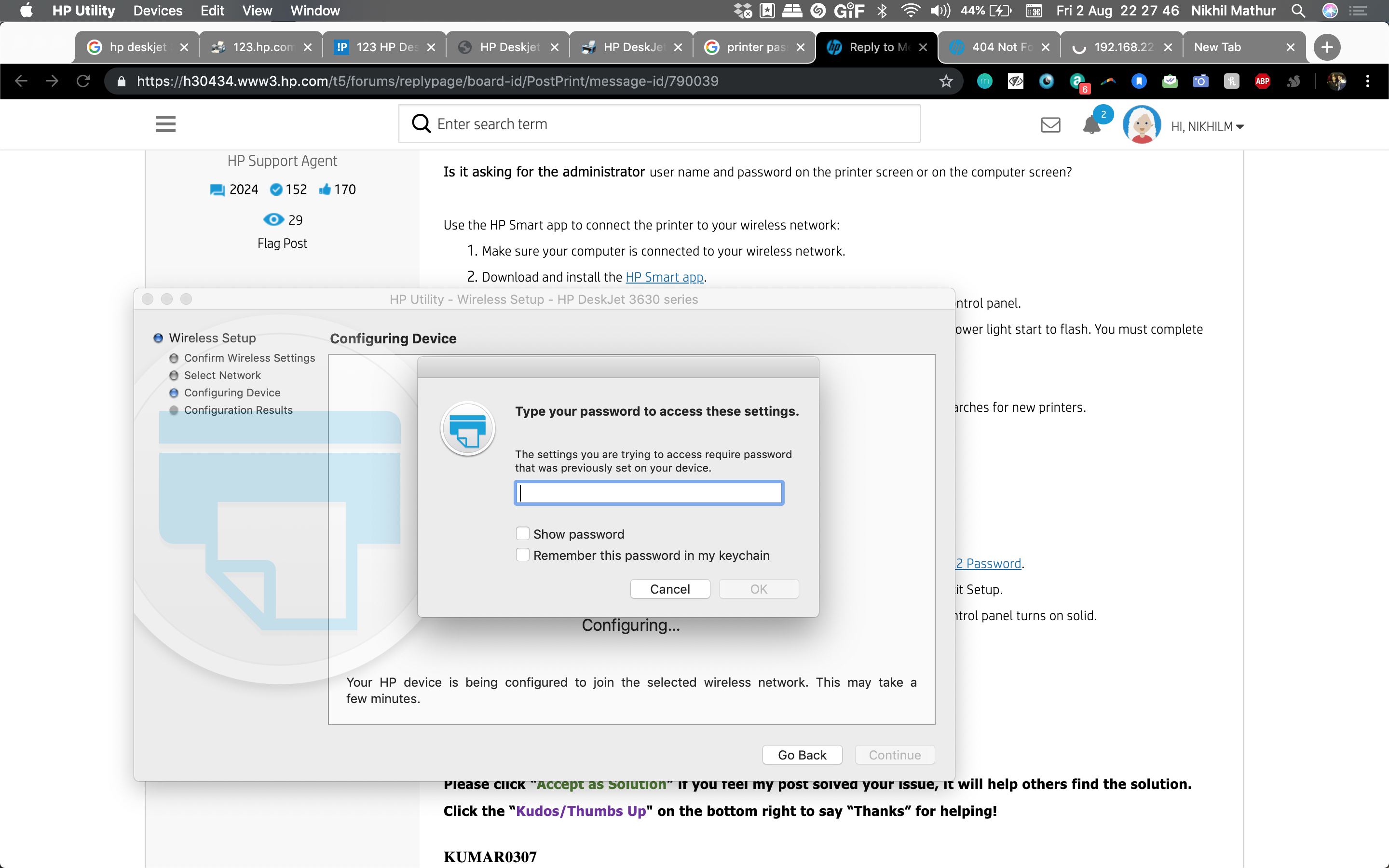Open Dropbox from the menu bar
The image size is (1389, 868).
tap(743, 11)
